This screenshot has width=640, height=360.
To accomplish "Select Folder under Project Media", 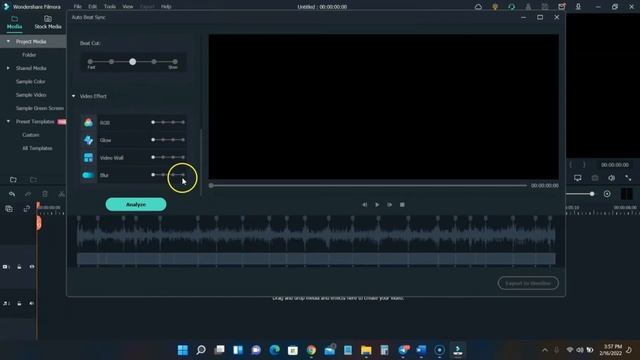I will point(29,55).
